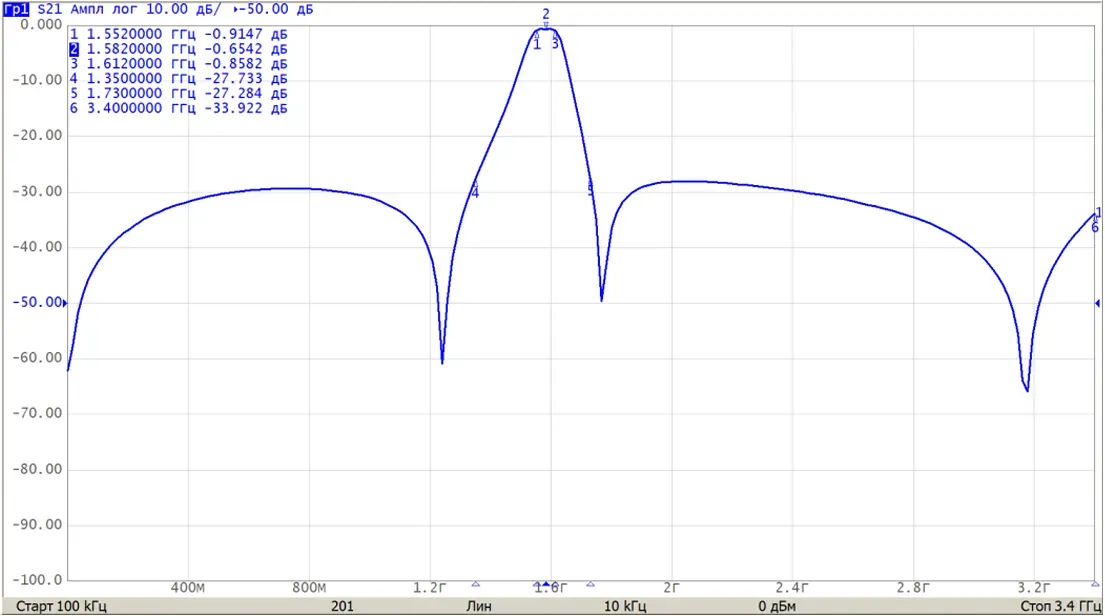Viewport: 1105px width, 616px height.
Task: Click the Стоп 3.4 ГГц stop frequency field
Action: [1061, 606]
